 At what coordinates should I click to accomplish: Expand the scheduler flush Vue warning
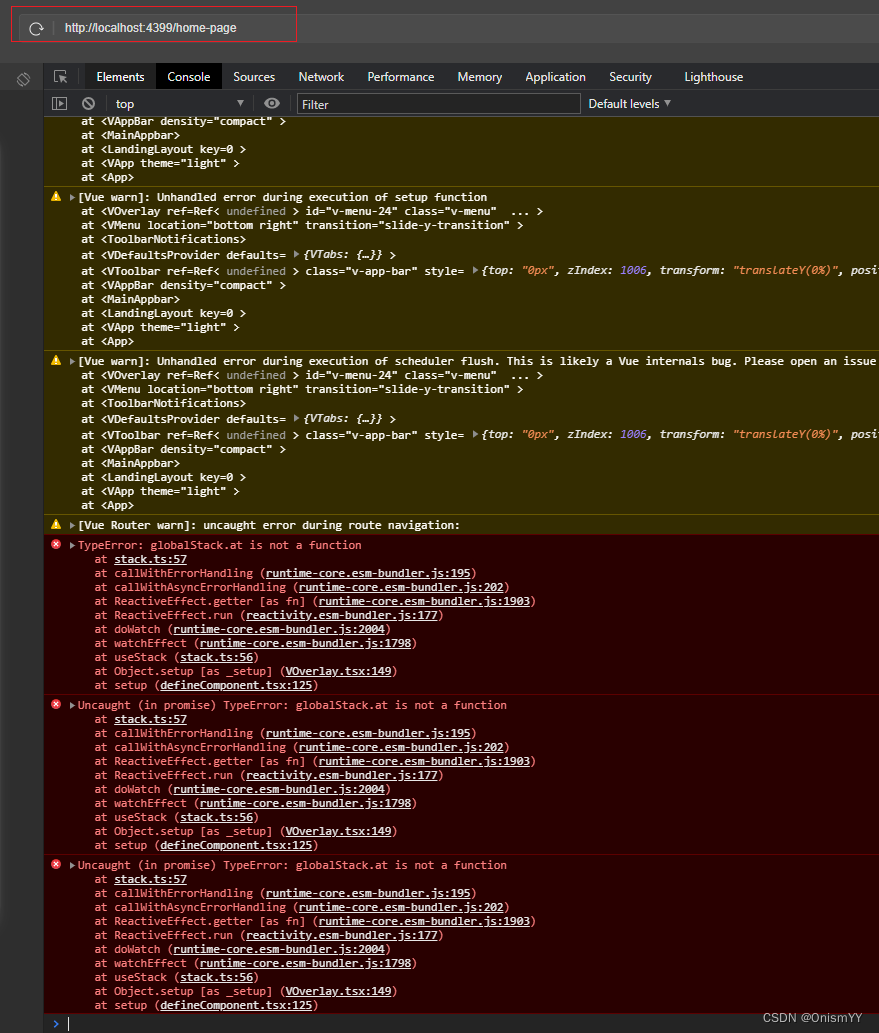coord(72,361)
